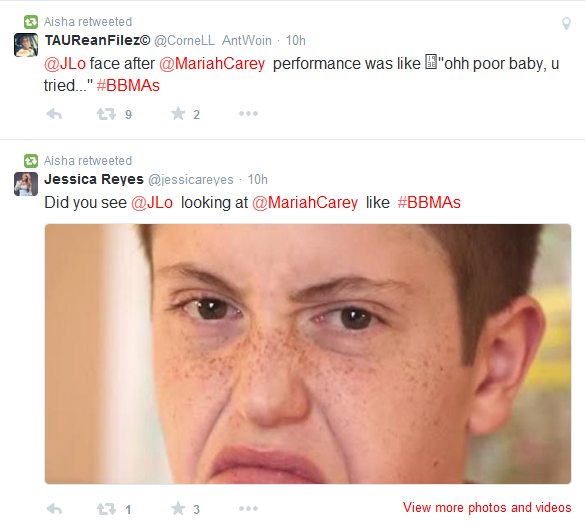Open more options for Jessica Reyes tweet
The height and width of the screenshot is (531, 585).
coord(248,508)
